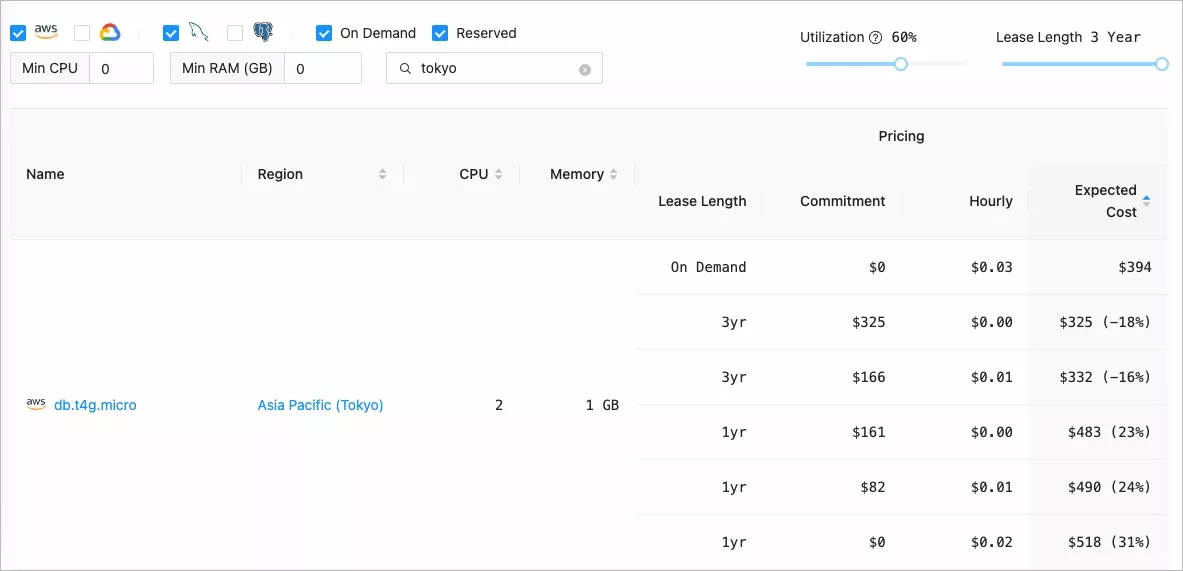Sort table by CPU column
The image size is (1183, 571).
click(x=498, y=174)
